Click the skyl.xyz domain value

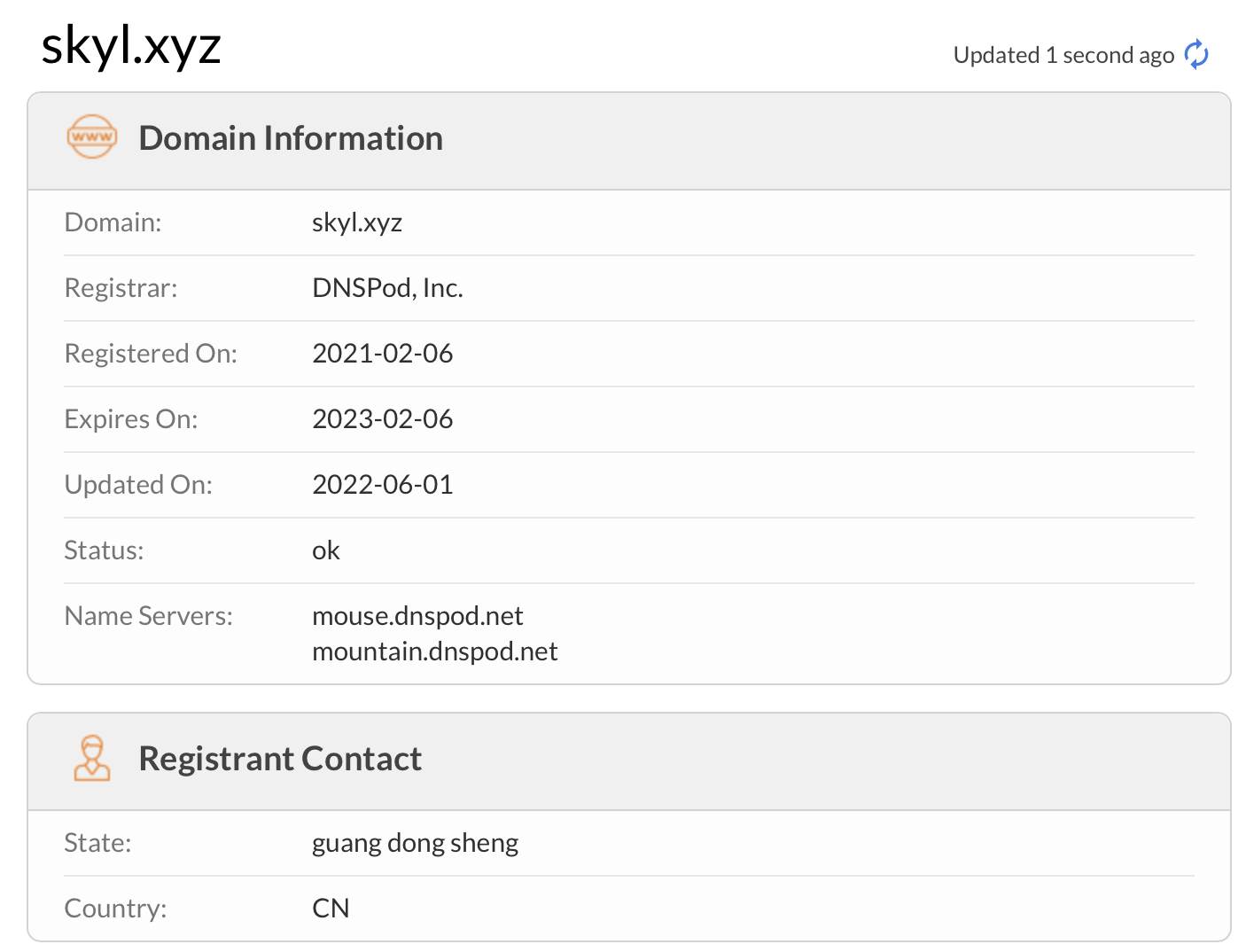point(357,222)
